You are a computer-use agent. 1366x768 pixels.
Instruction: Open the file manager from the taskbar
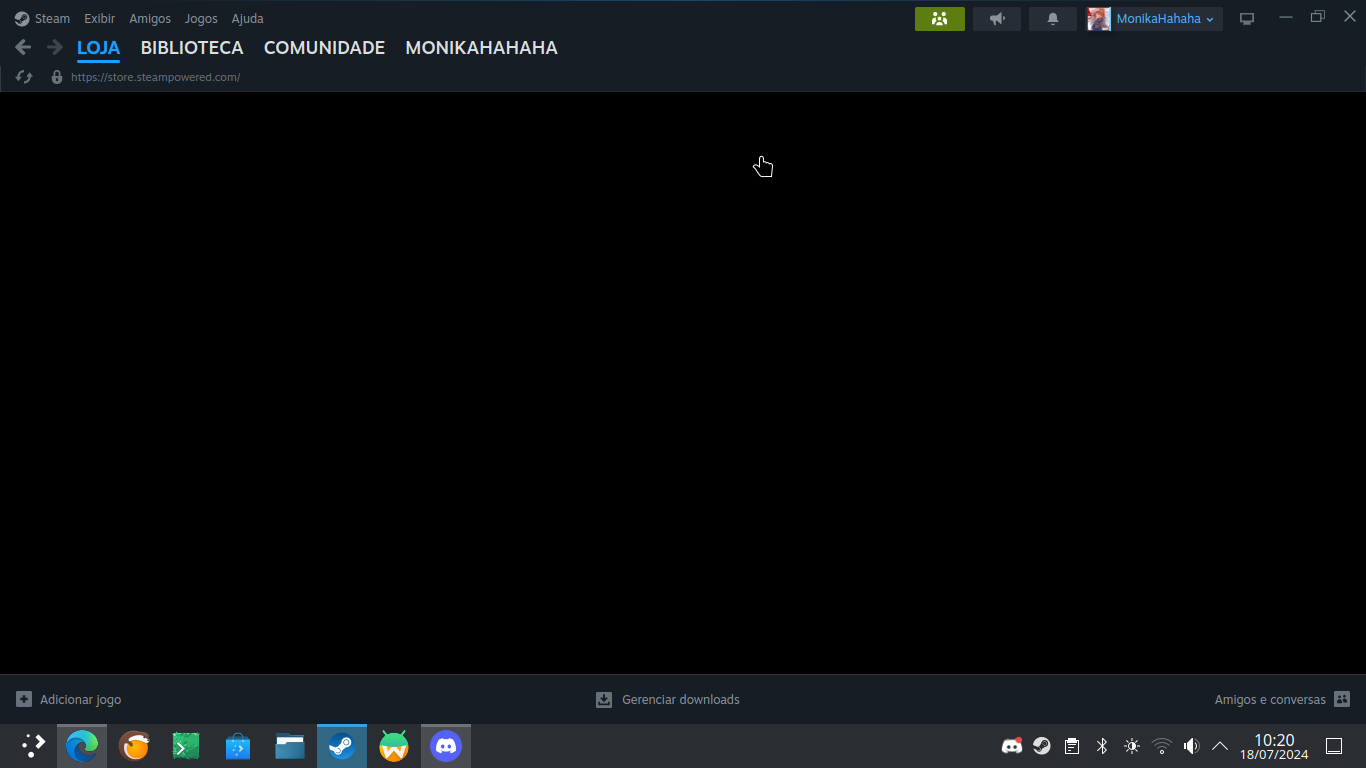pos(290,746)
